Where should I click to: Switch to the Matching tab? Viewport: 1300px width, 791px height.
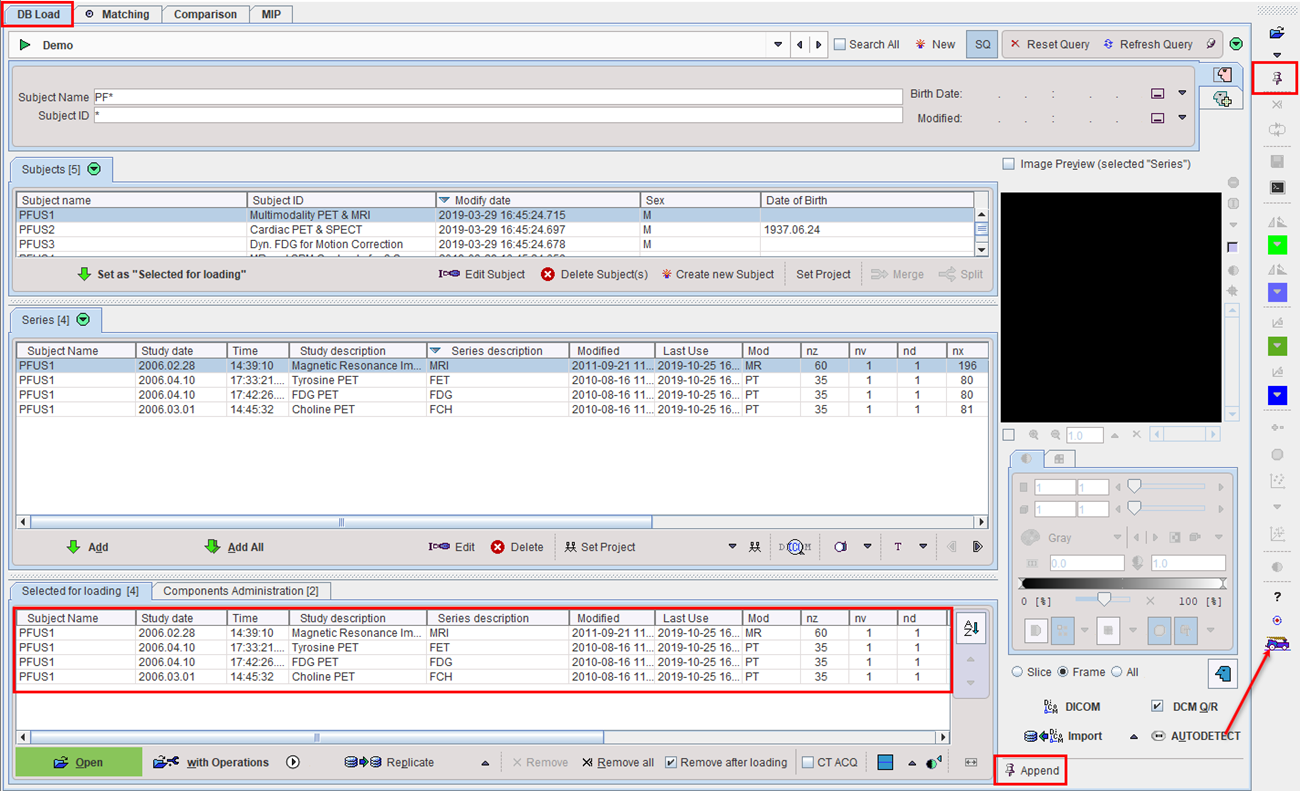point(117,14)
